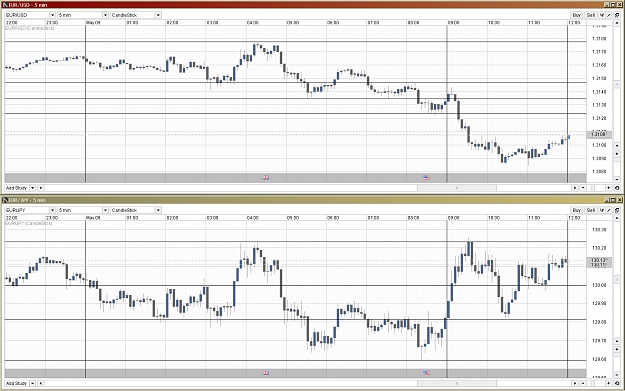Click Sell in the EUR/JPY chart

point(591,210)
